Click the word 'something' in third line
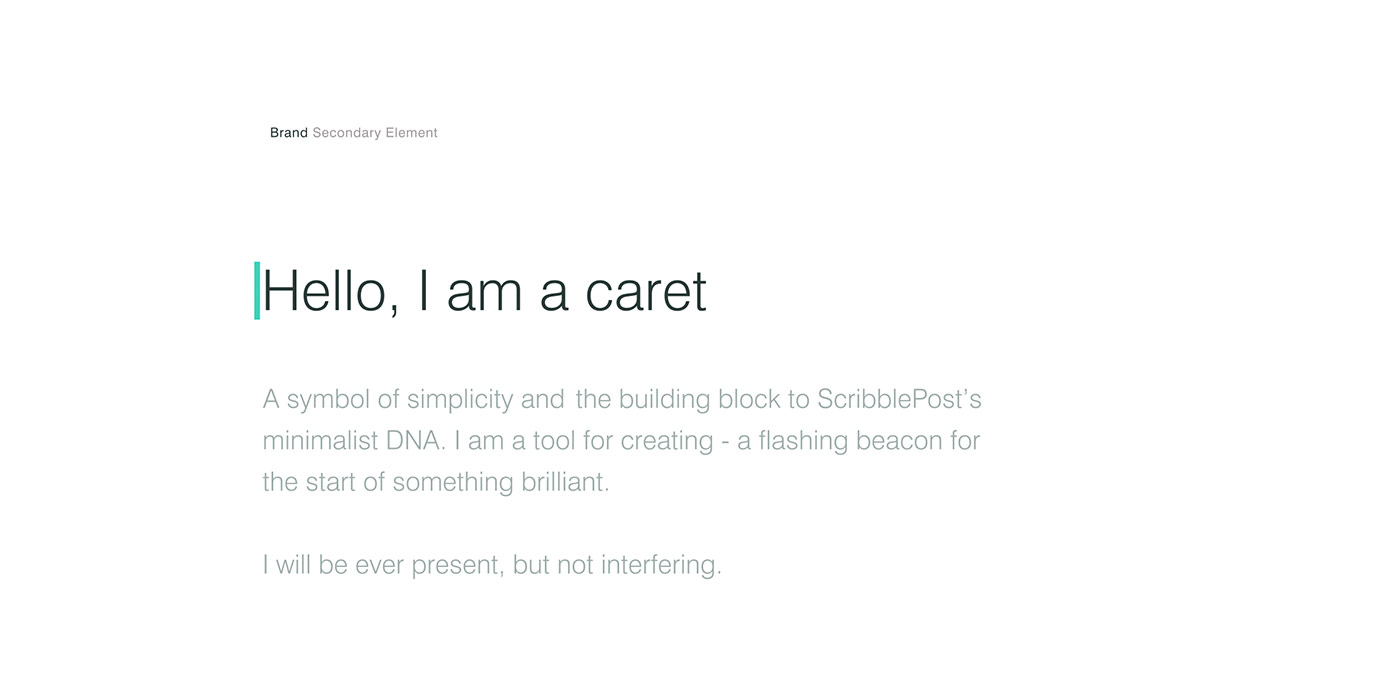Screen dimensions: 1400x700 pyautogui.click(x=453, y=484)
